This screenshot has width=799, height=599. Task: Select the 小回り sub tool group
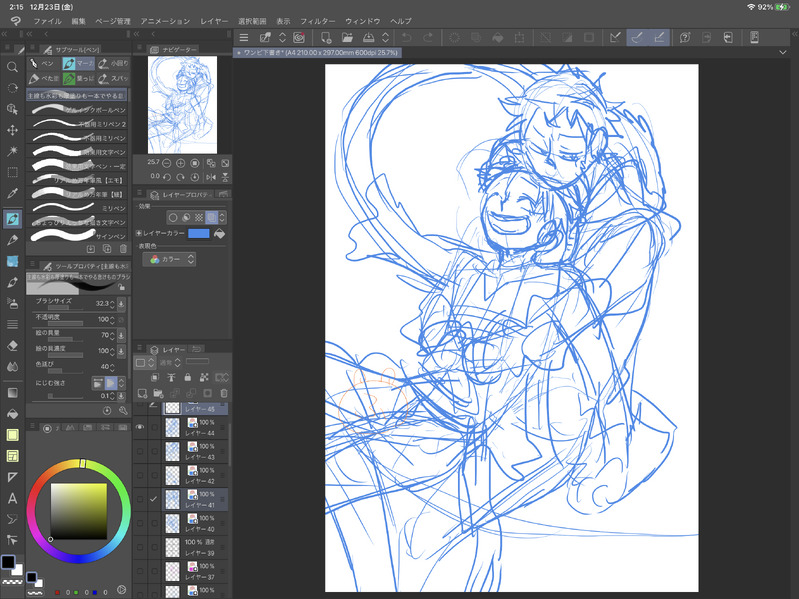113,63
